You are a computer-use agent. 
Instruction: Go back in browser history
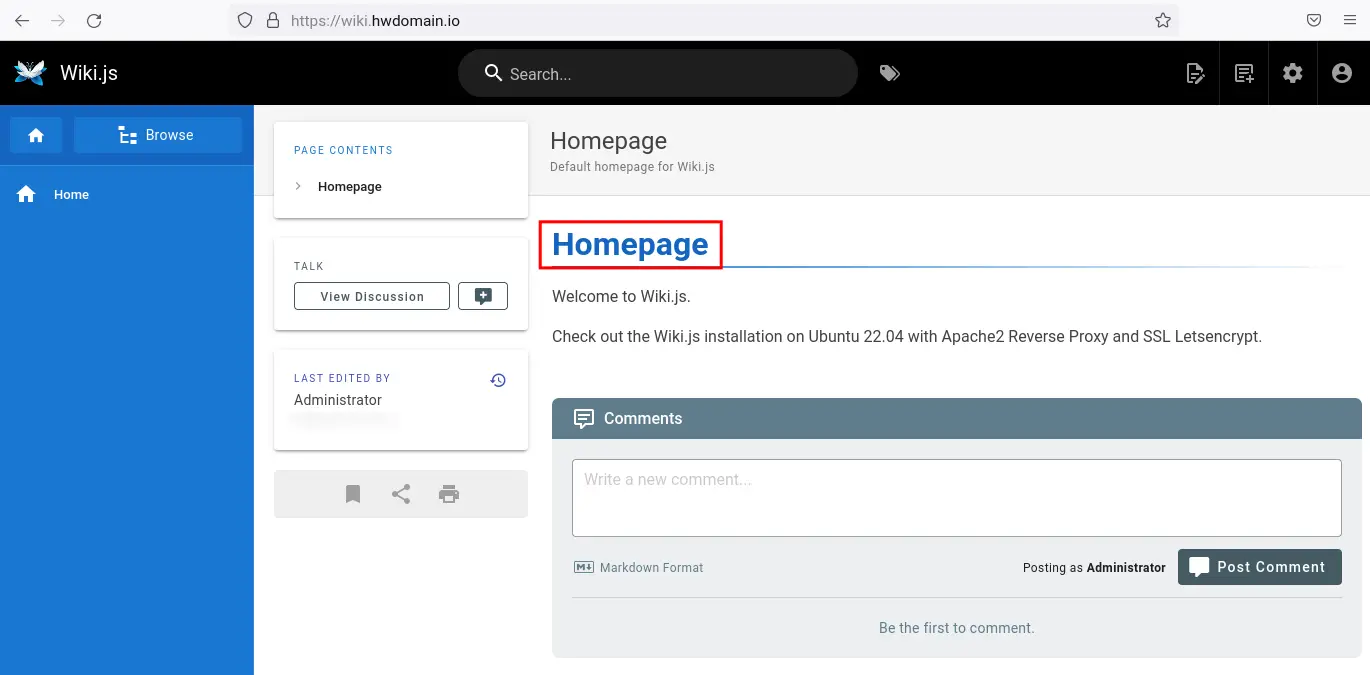pyautogui.click(x=22, y=20)
